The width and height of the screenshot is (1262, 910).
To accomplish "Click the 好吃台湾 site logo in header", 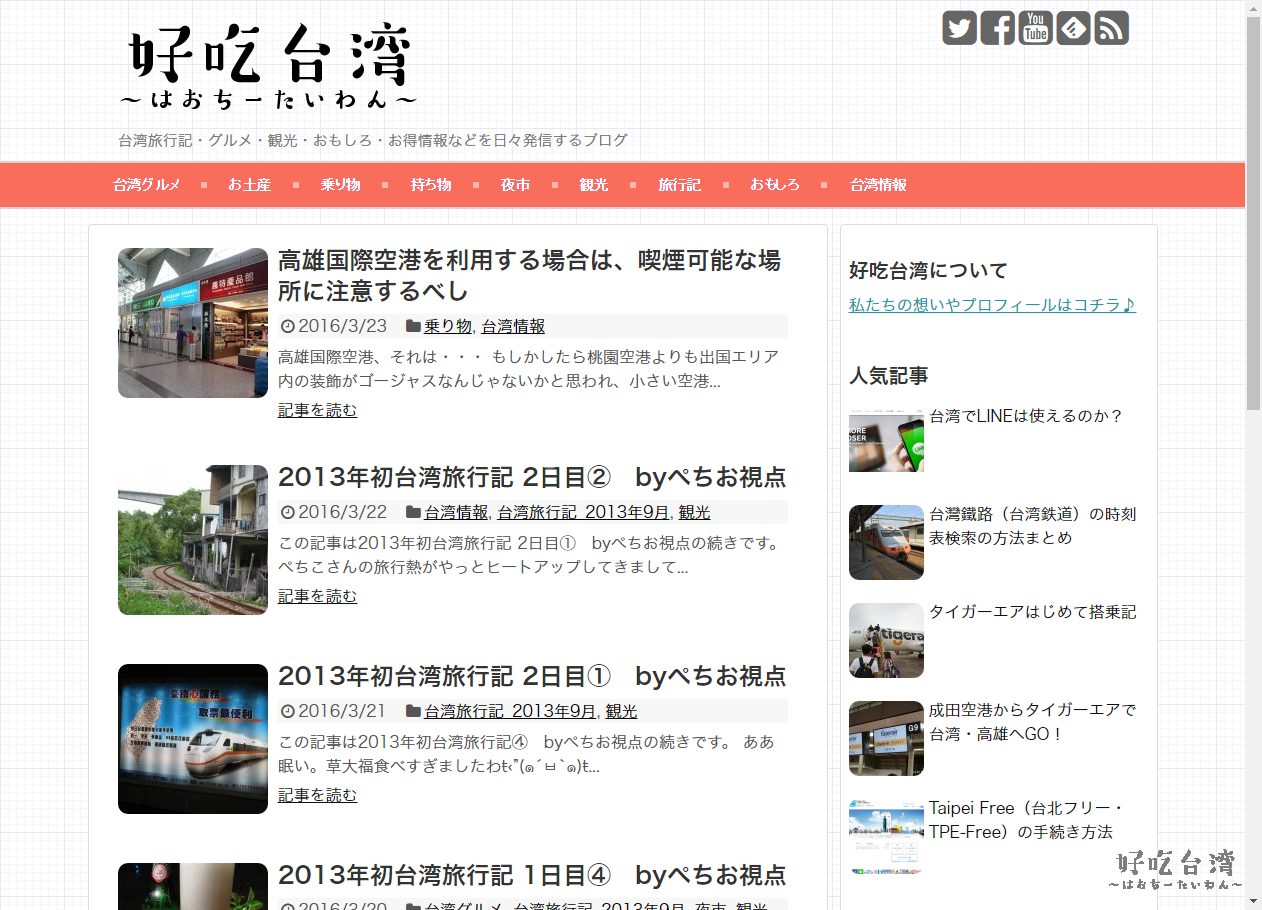I will (268, 67).
